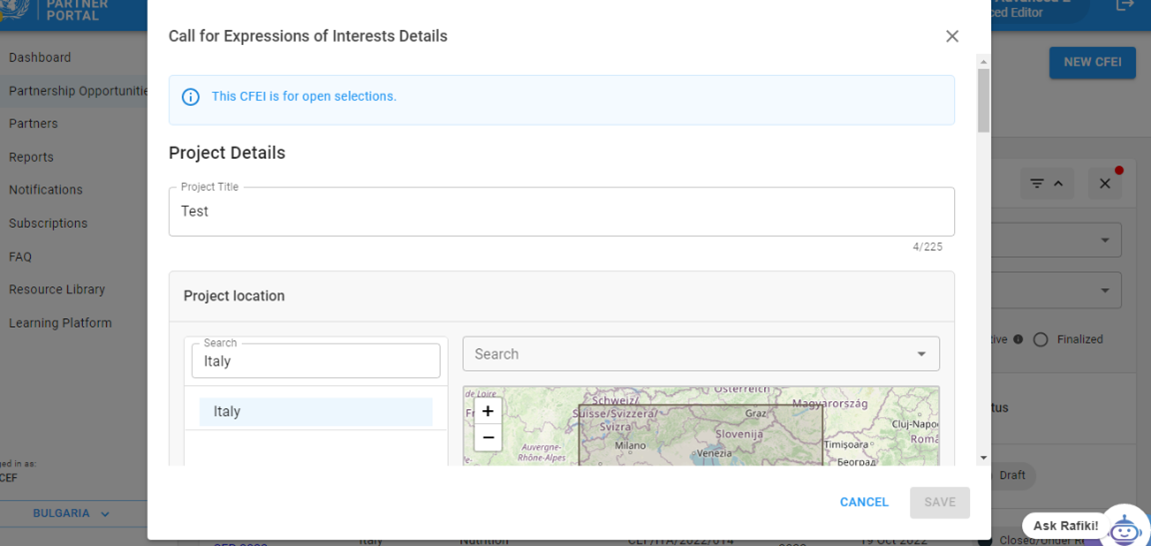Click the Project Details heading
The height and width of the screenshot is (546, 1151).
(227, 153)
